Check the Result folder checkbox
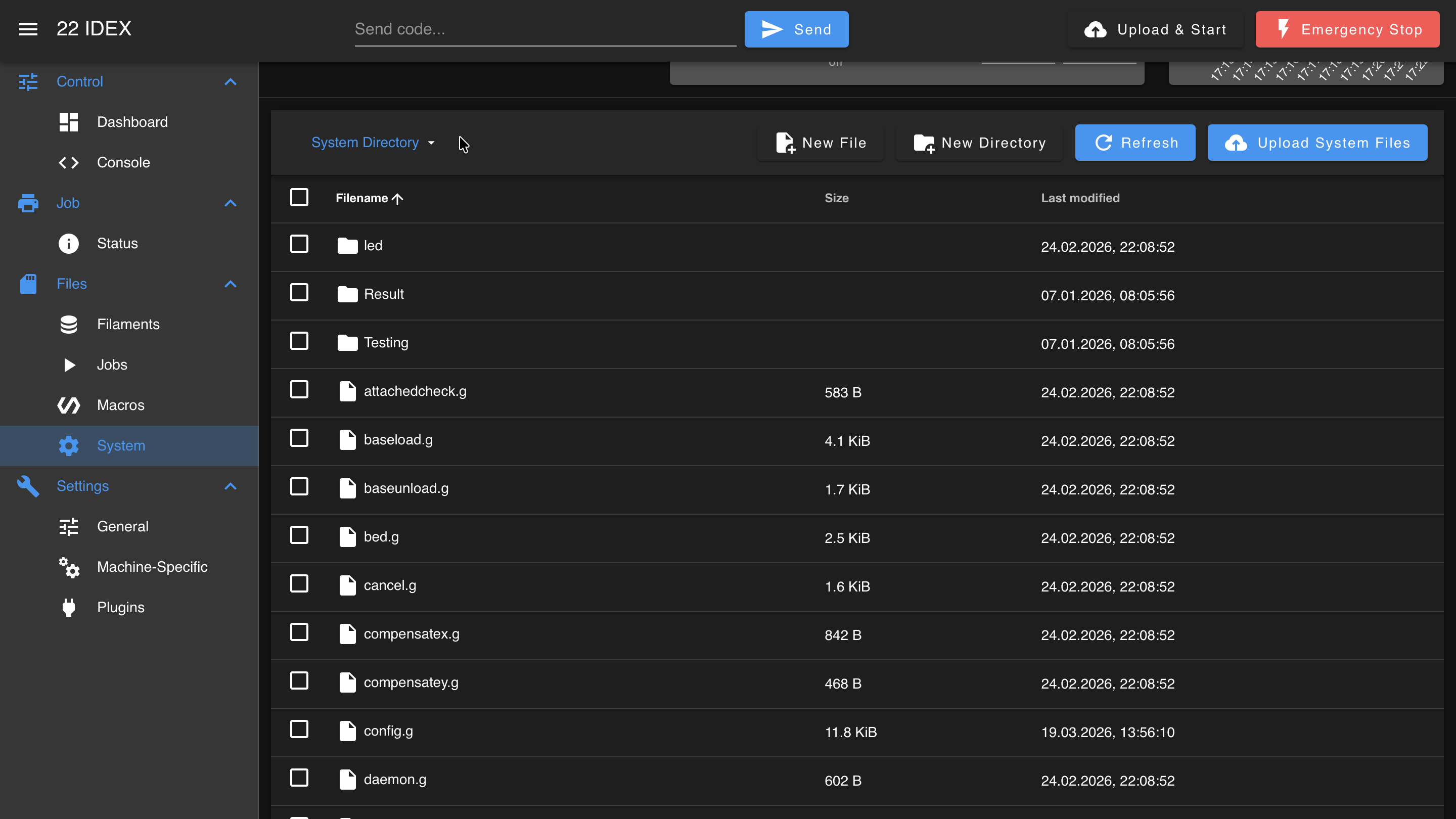1456x819 pixels. [299, 293]
